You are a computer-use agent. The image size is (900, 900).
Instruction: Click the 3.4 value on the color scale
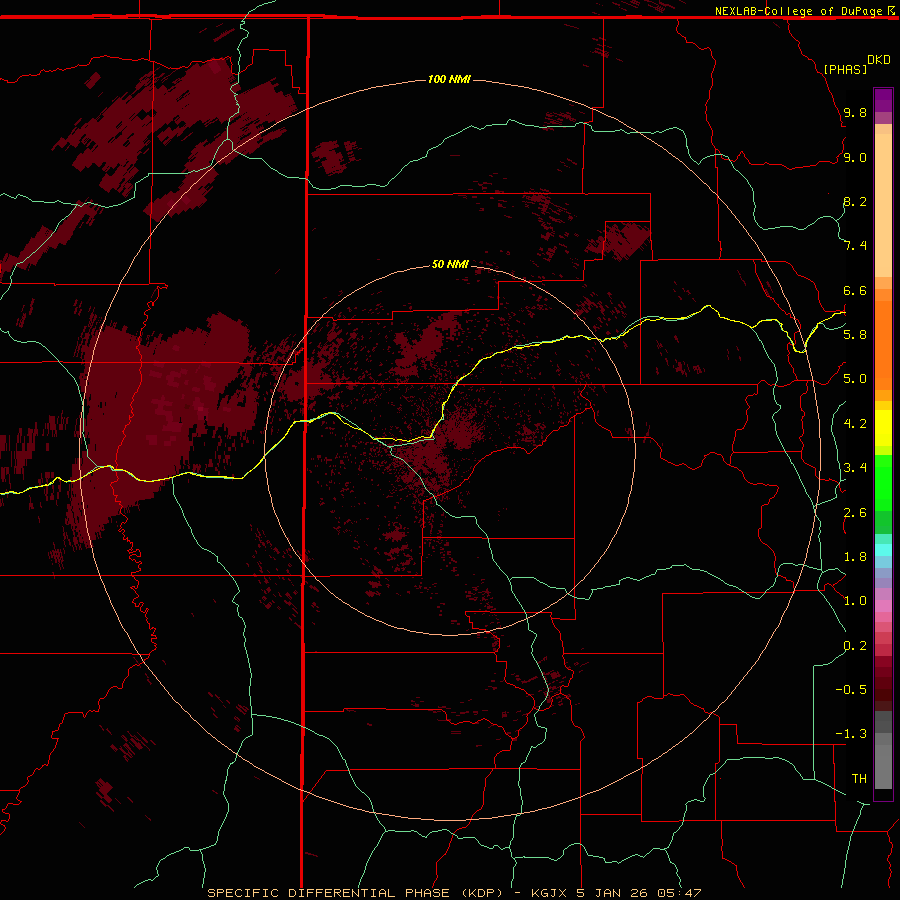(855, 468)
